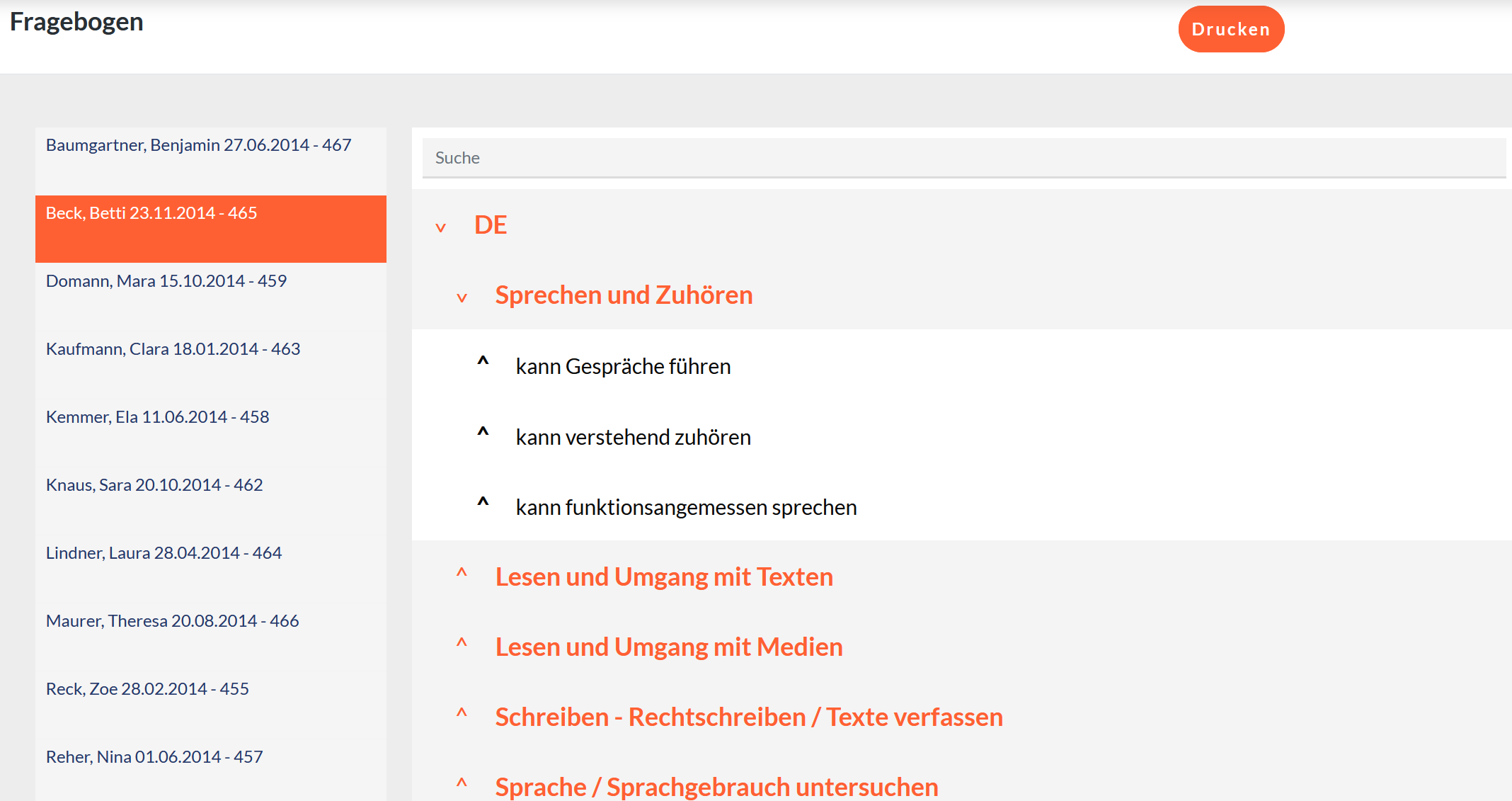Open Kaufmann, Clara's questionnaire
Image resolution: width=1512 pixels, height=801 pixels.
(173, 349)
